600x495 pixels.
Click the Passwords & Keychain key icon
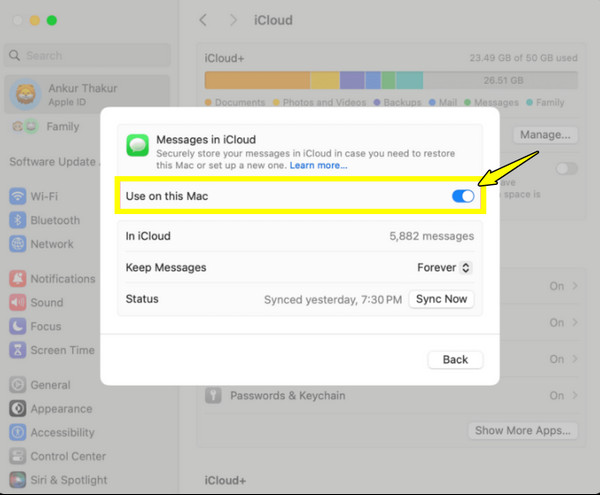coord(213,395)
